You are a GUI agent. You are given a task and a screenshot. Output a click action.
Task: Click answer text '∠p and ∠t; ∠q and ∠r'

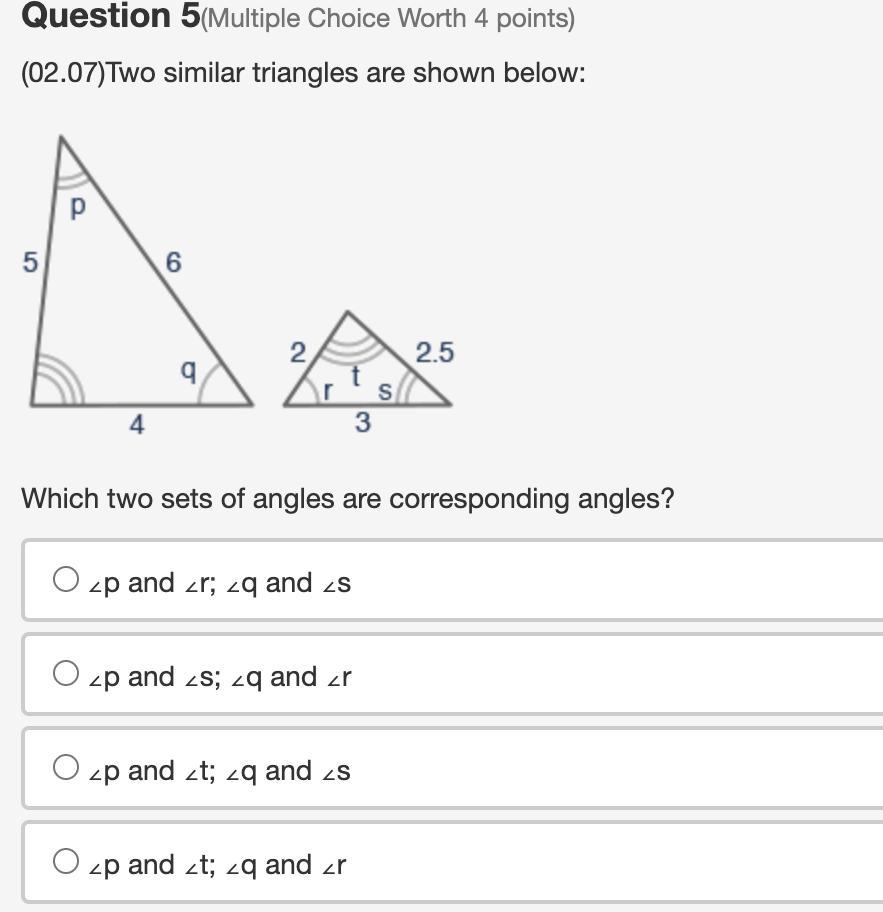click(x=217, y=866)
